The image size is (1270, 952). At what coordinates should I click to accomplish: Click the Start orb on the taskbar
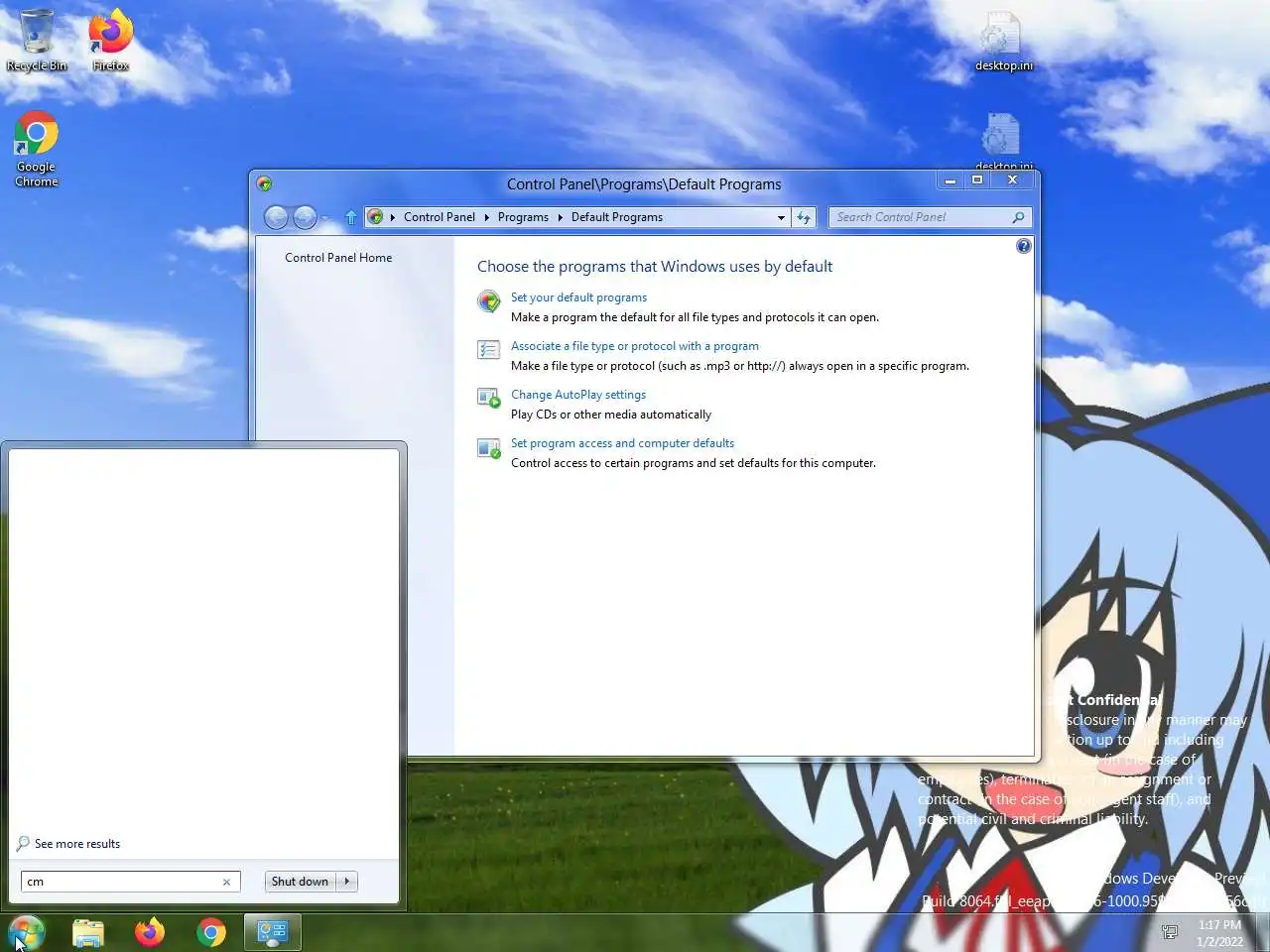tap(26, 932)
